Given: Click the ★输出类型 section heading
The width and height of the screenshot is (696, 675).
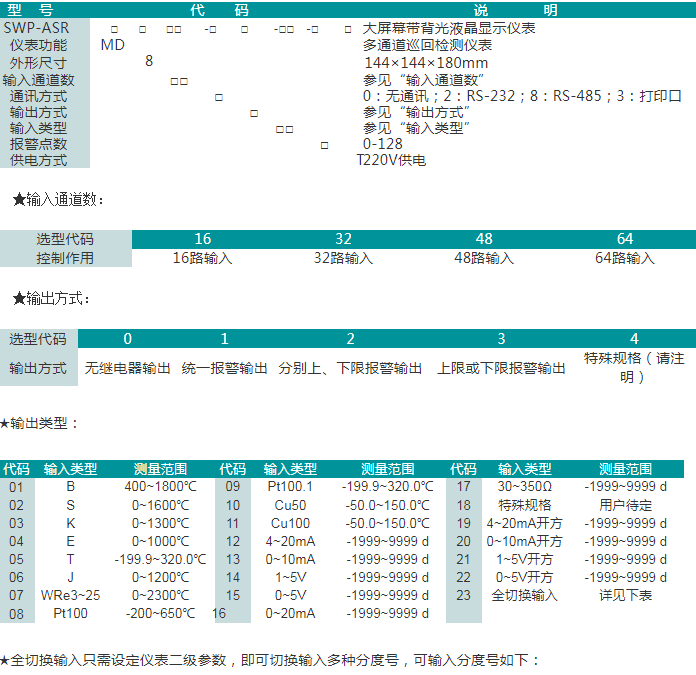Looking at the screenshot, I should coord(39,423).
